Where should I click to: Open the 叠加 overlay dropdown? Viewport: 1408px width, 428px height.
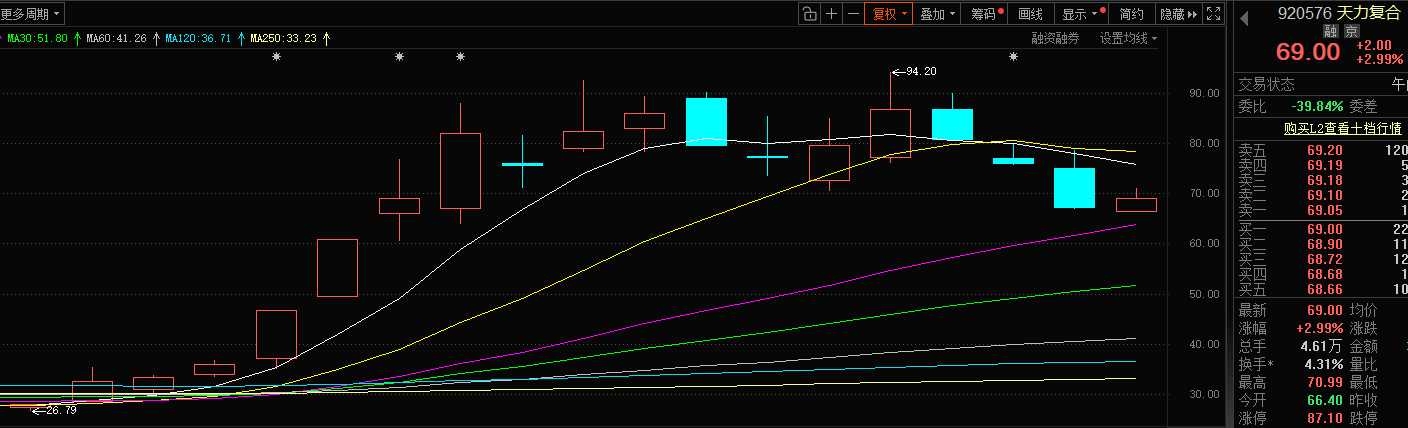[938, 14]
